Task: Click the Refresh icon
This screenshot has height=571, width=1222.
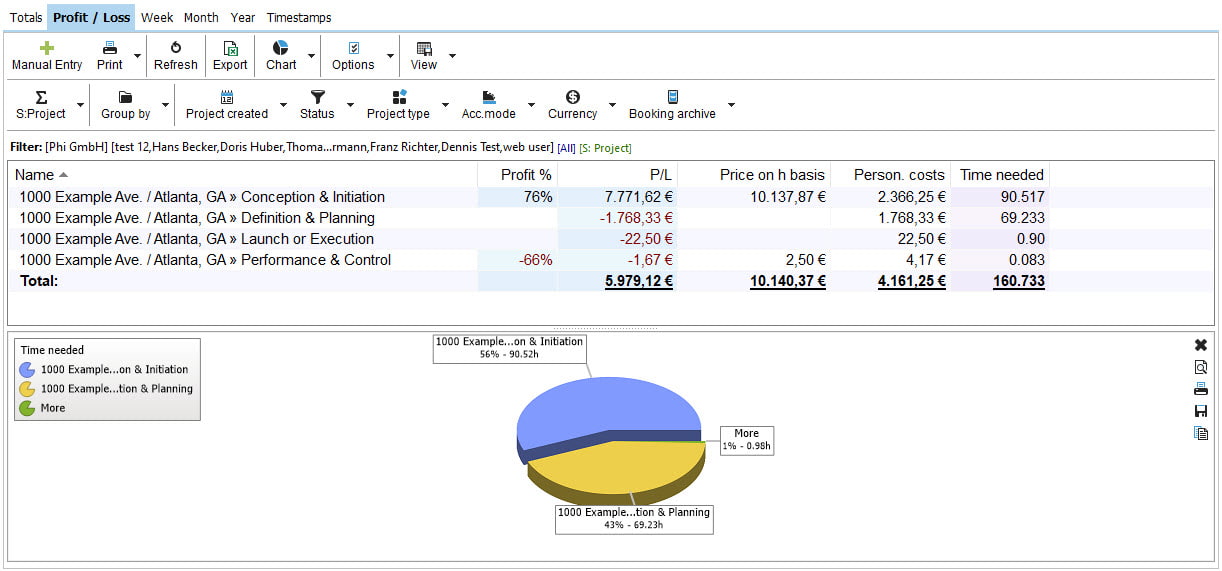Action: 175,48
